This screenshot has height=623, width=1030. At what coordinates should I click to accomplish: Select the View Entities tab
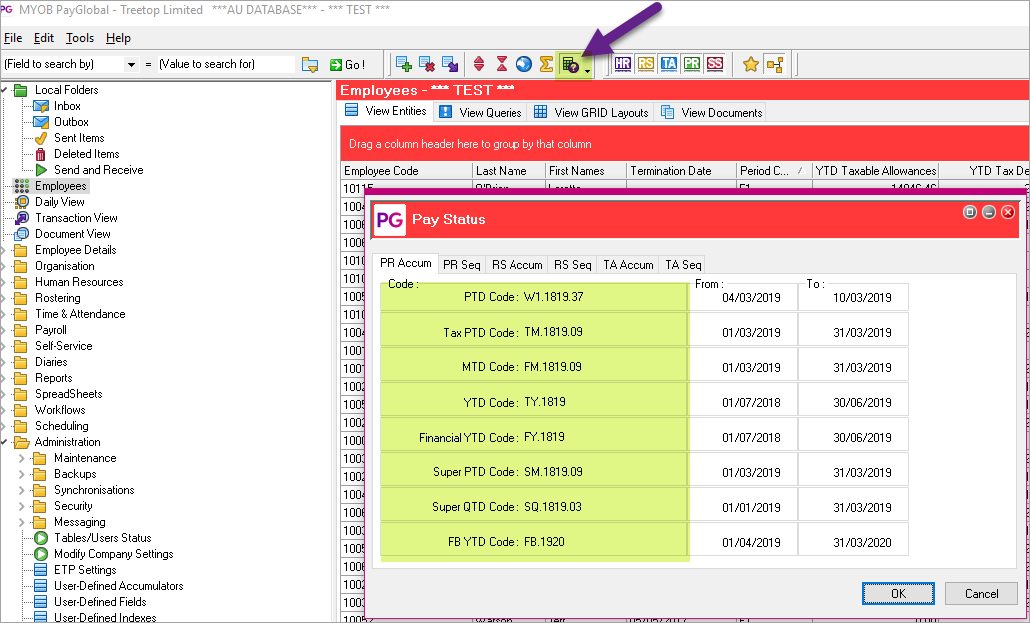tap(386, 111)
